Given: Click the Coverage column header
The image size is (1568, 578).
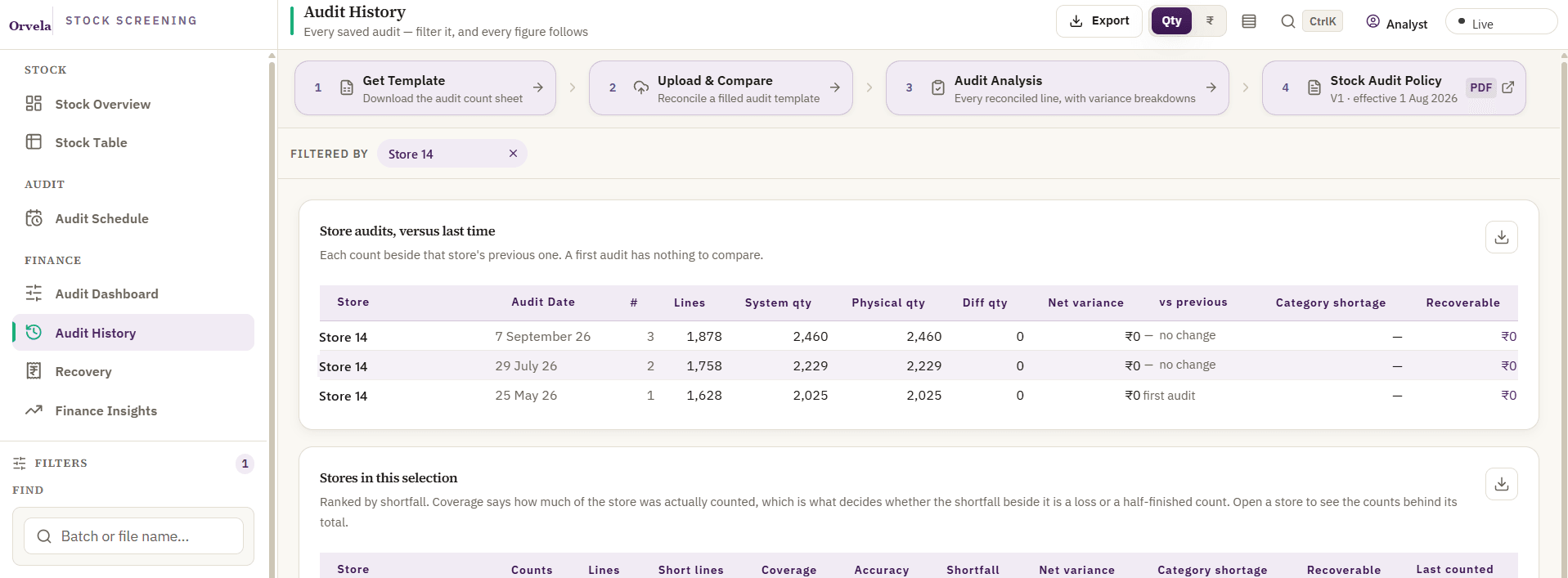Looking at the screenshot, I should 788,570.
